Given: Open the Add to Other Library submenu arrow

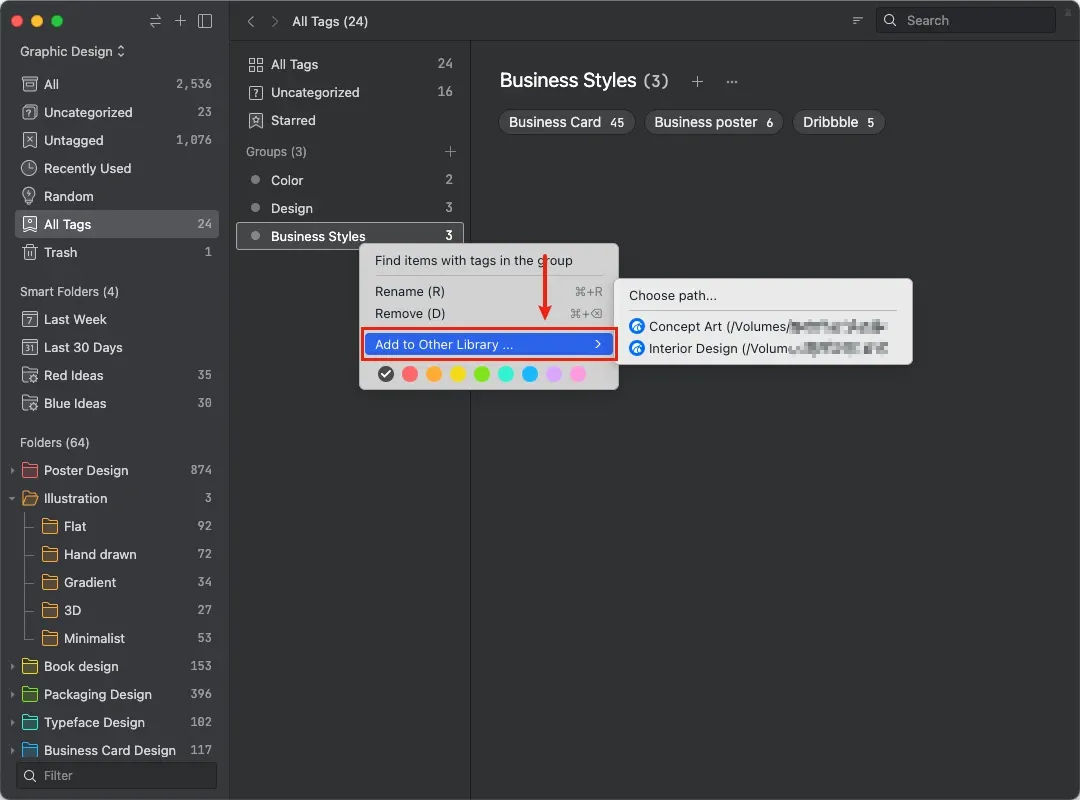Looking at the screenshot, I should 598,344.
